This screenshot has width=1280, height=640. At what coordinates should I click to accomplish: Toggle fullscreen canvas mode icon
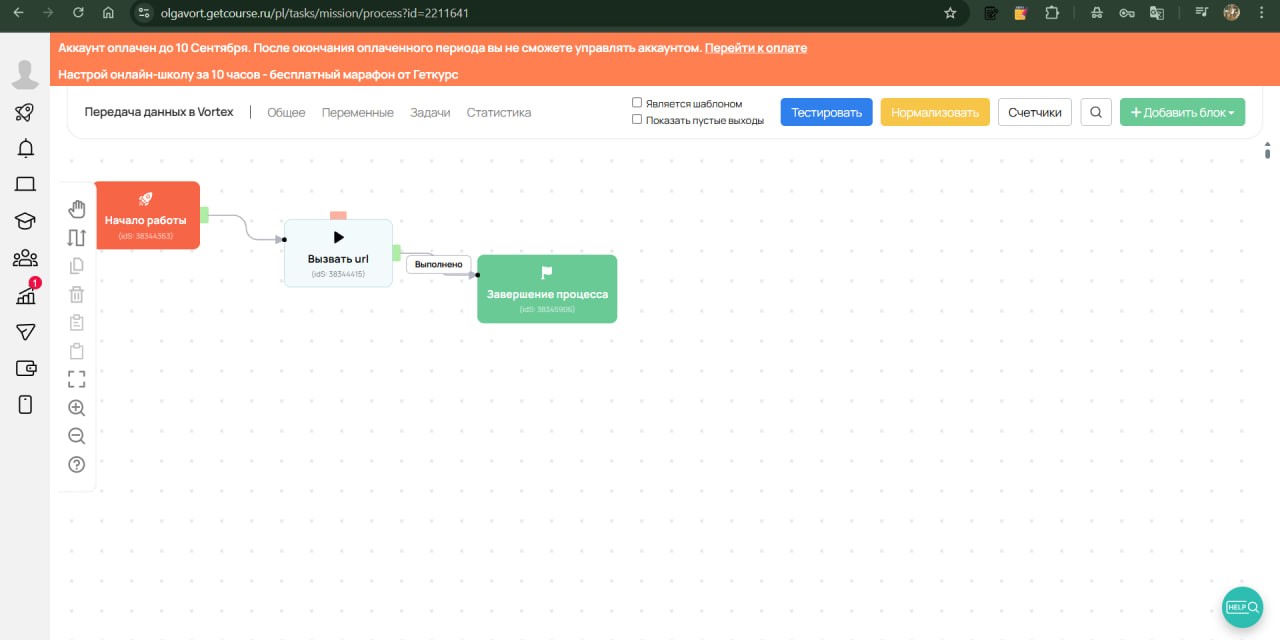click(x=77, y=379)
